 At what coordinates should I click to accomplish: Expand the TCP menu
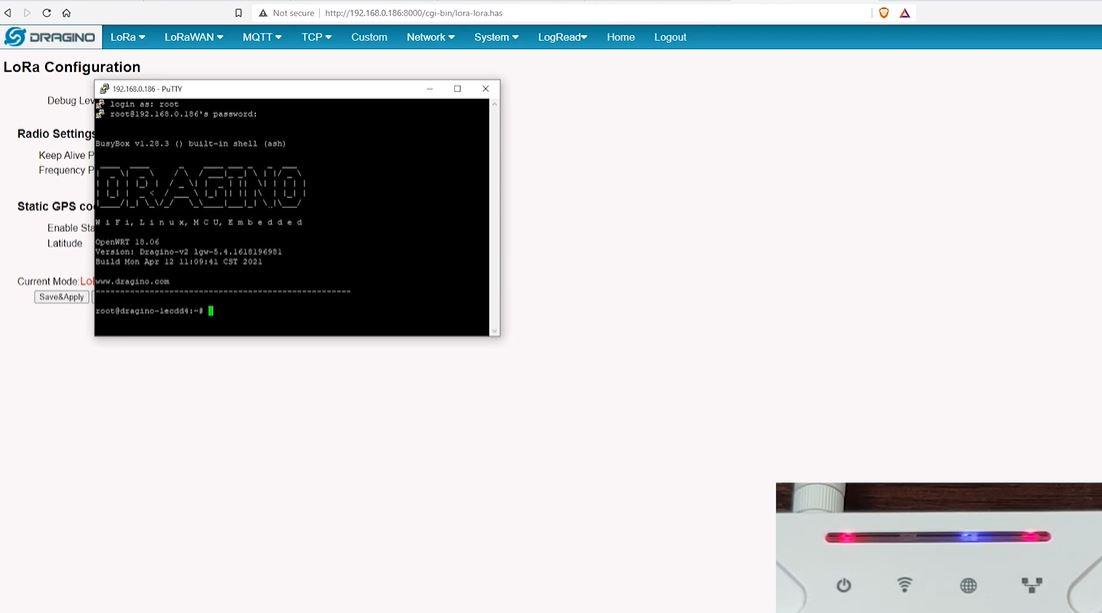point(316,37)
